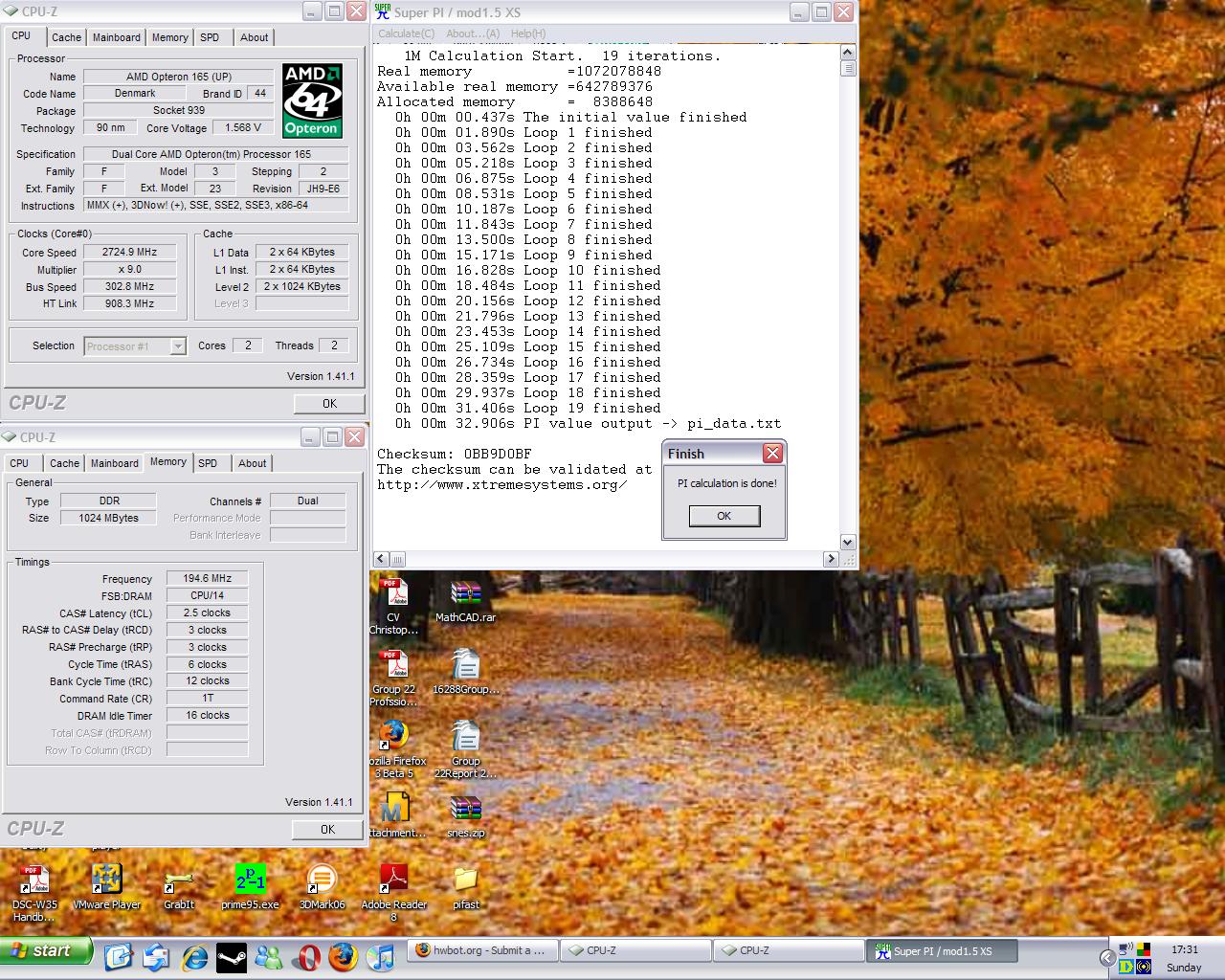Click the HT Link 908.3 MHz value

(x=130, y=303)
